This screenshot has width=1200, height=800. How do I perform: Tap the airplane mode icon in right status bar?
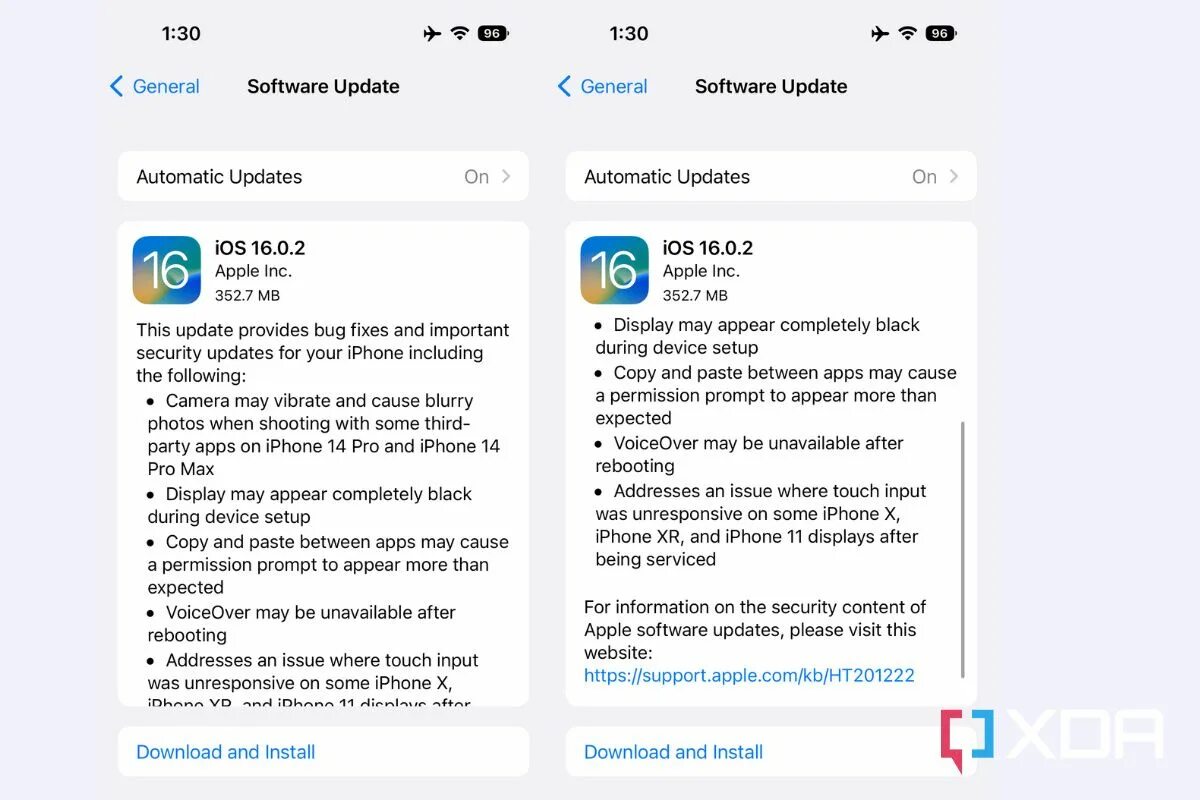click(x=880, y=33)
